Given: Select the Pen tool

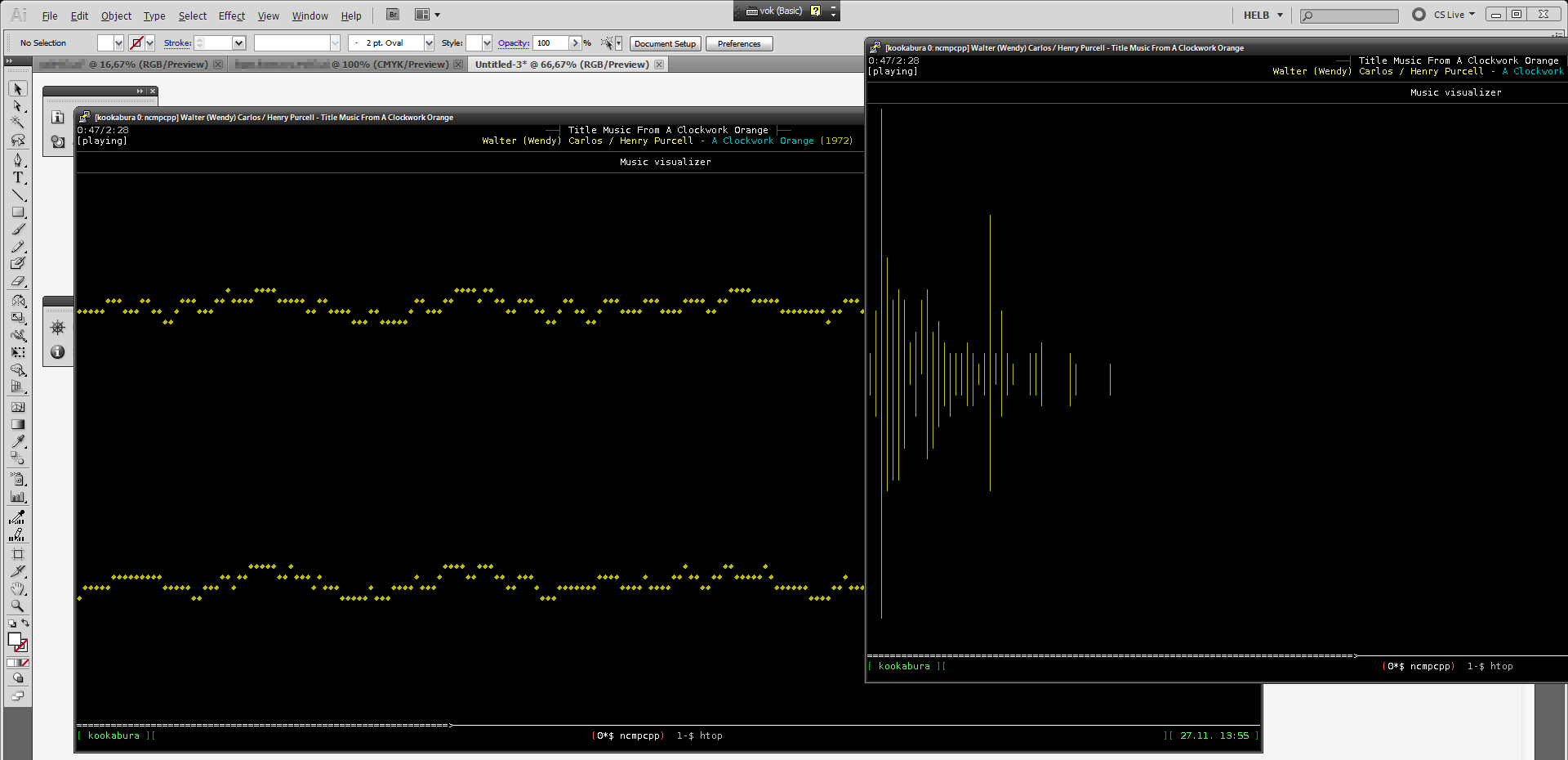Looking at the screenshot, I should (x=18, y=160).
